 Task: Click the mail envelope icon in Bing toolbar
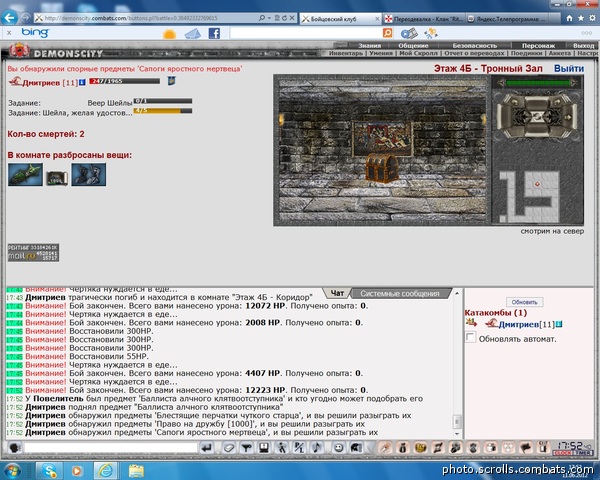point(192,34)
